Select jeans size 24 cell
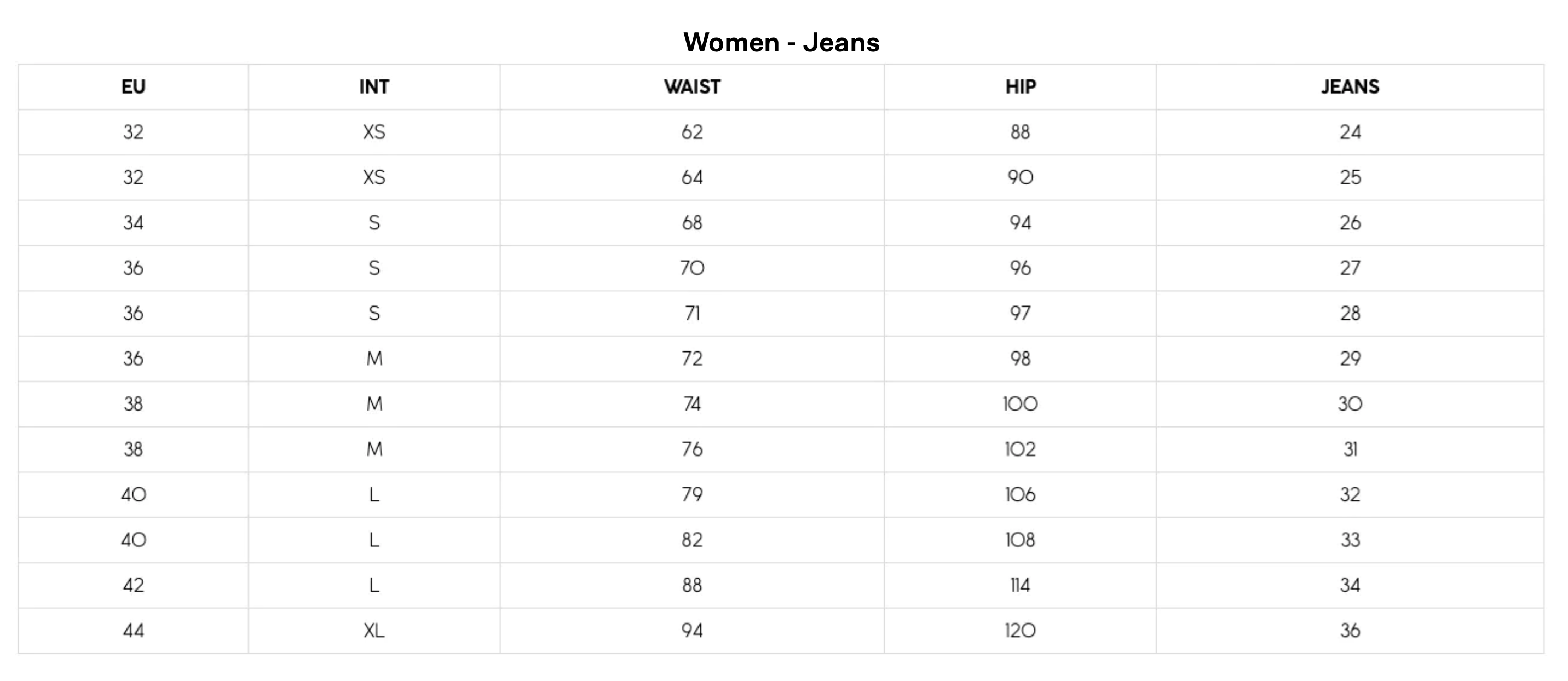The image size is (1568, 681). [x=1350, y=132]
